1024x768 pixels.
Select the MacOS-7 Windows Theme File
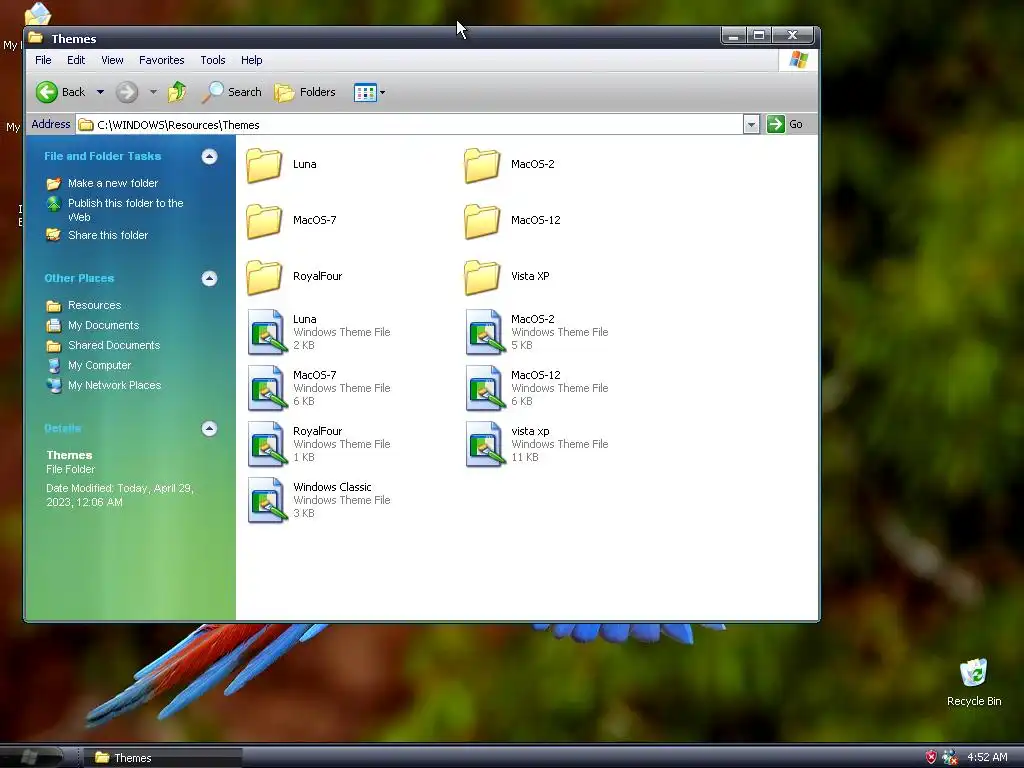tap(319, 389)
